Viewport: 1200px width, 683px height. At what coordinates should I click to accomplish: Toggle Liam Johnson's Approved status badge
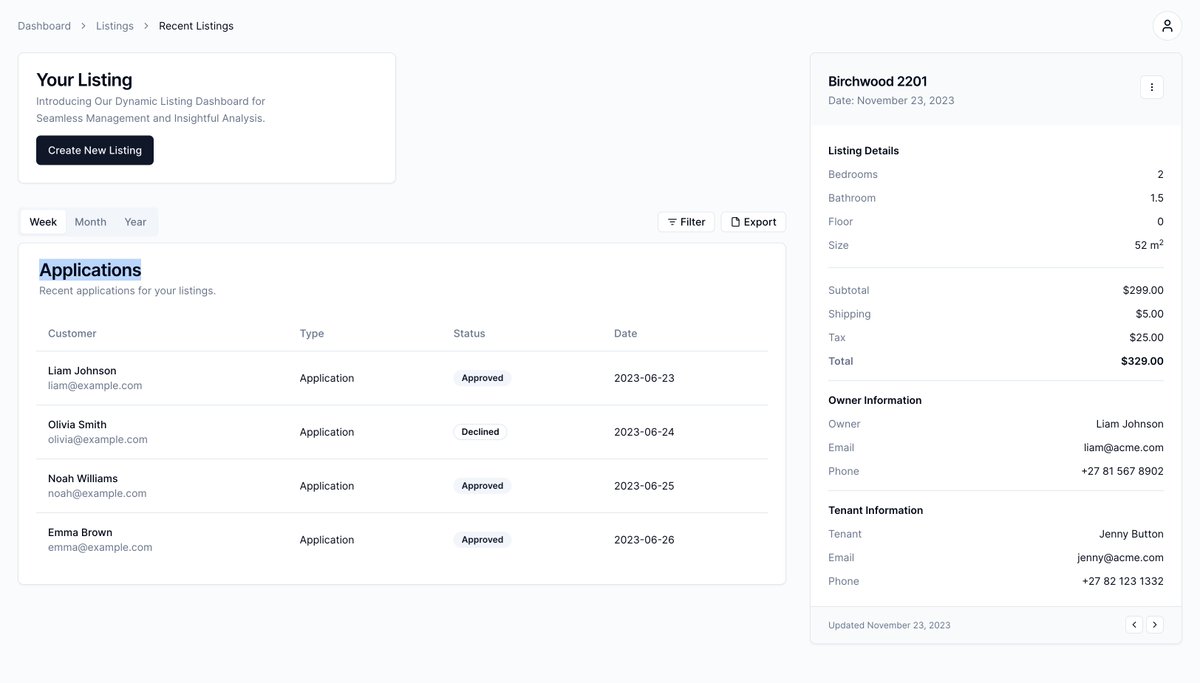point(482,377)
